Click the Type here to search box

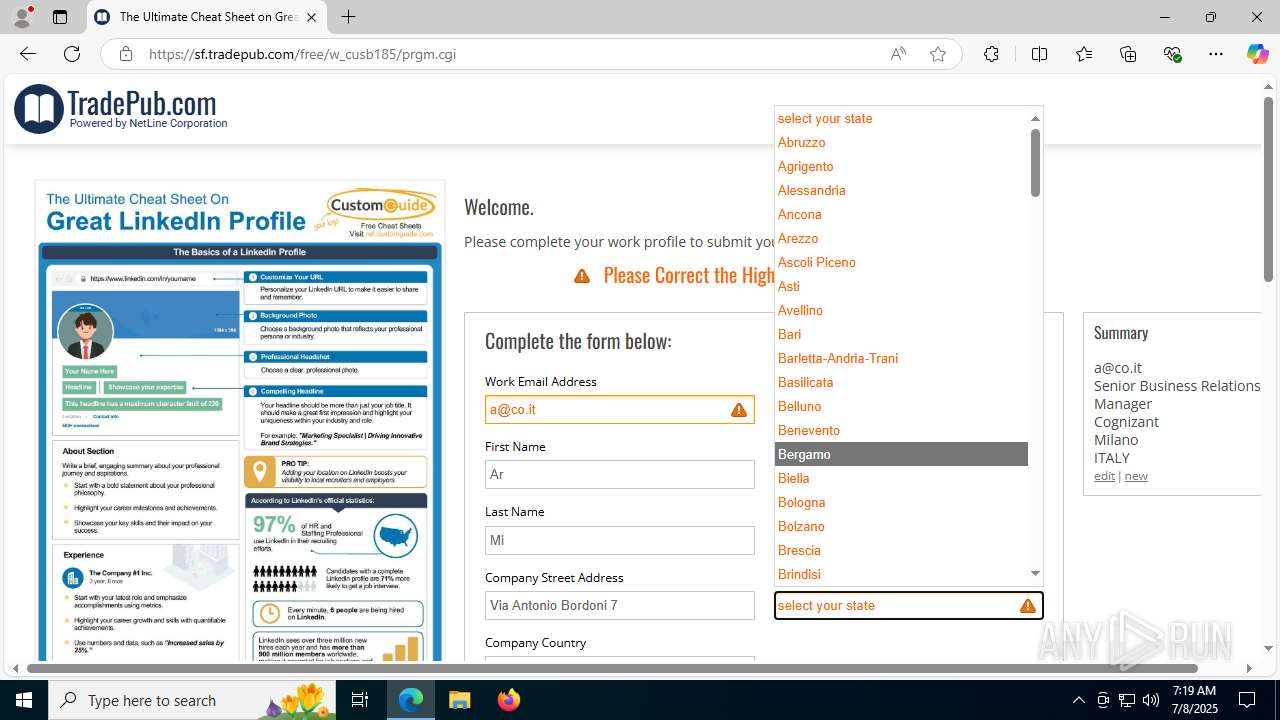pos(194,700)
